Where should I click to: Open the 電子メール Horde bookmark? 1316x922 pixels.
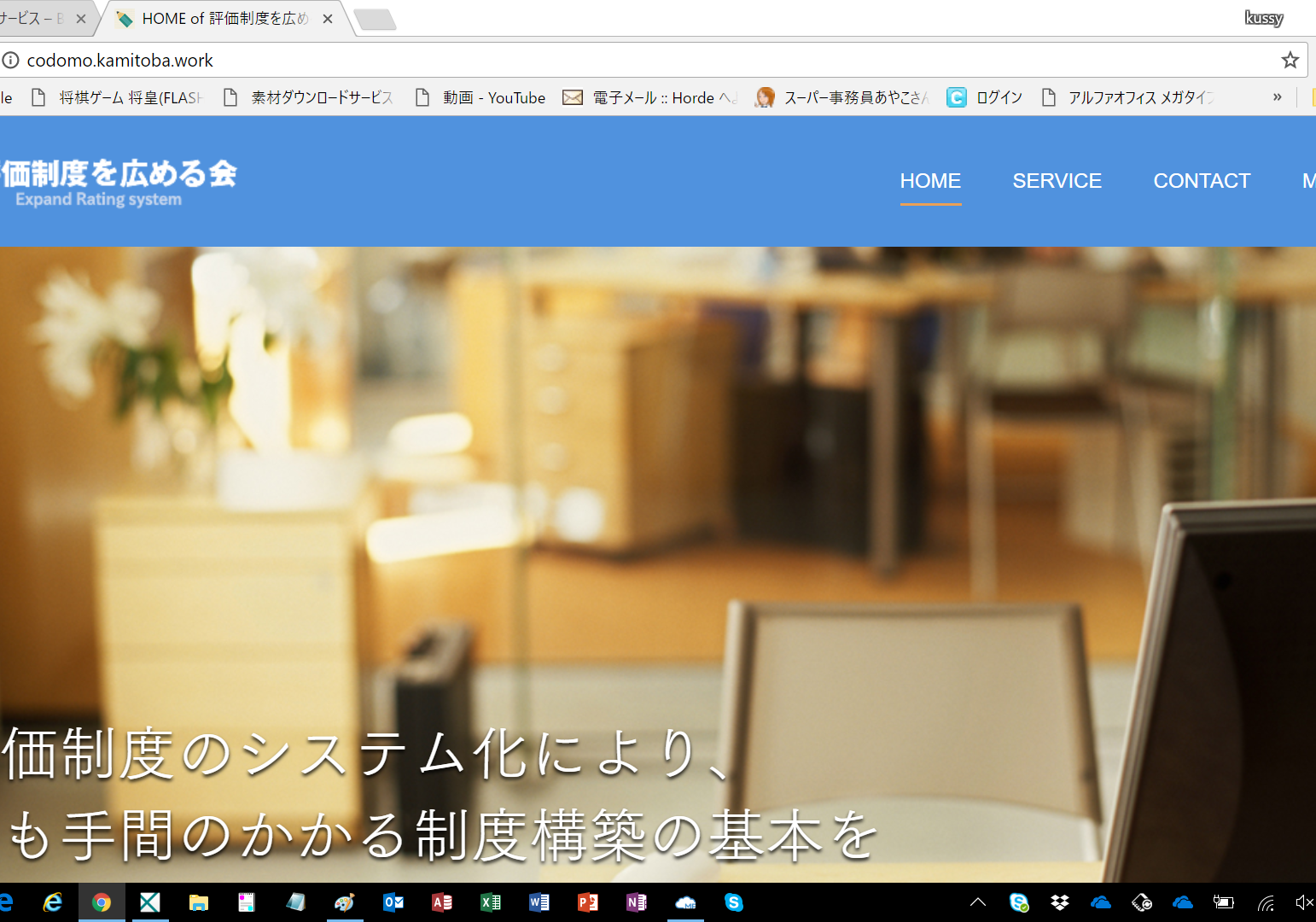click(x=650, y=97)
